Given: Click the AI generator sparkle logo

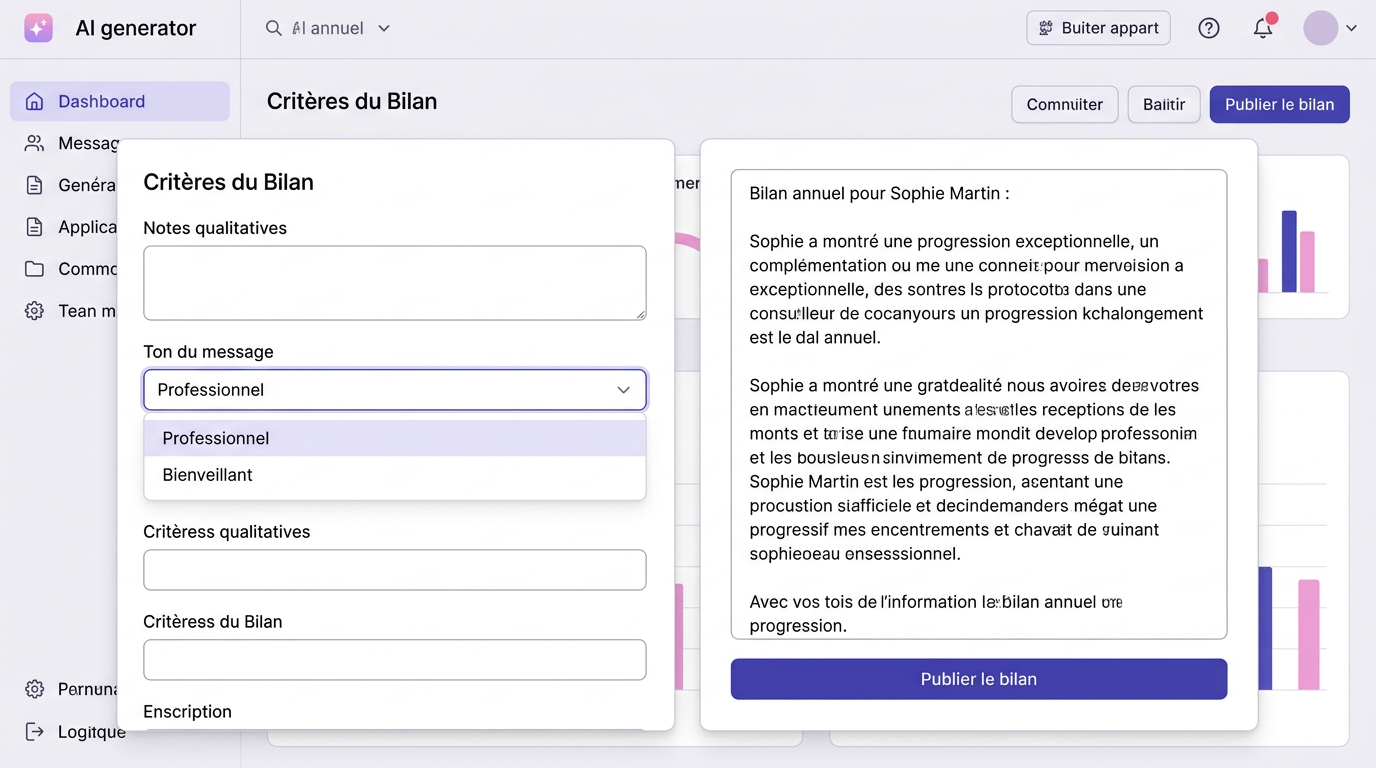Looking at the screenshot, I should pyautogui.click(x=38, y=28).
